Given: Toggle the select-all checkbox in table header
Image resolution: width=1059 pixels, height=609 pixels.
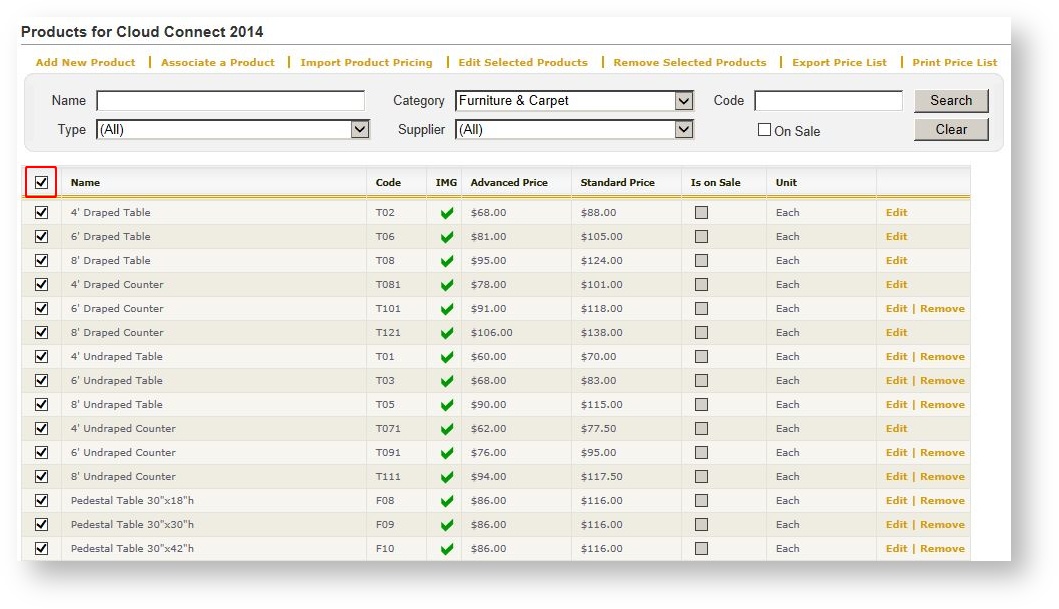Looking at the screenshot, I should click(x=41, y=182).
